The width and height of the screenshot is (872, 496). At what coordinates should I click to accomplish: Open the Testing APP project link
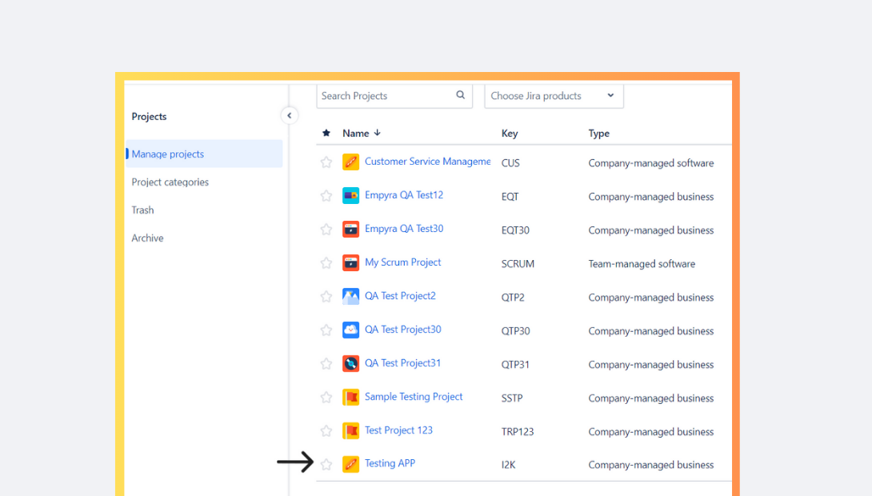pyautogui.click(x=389, y=464)
